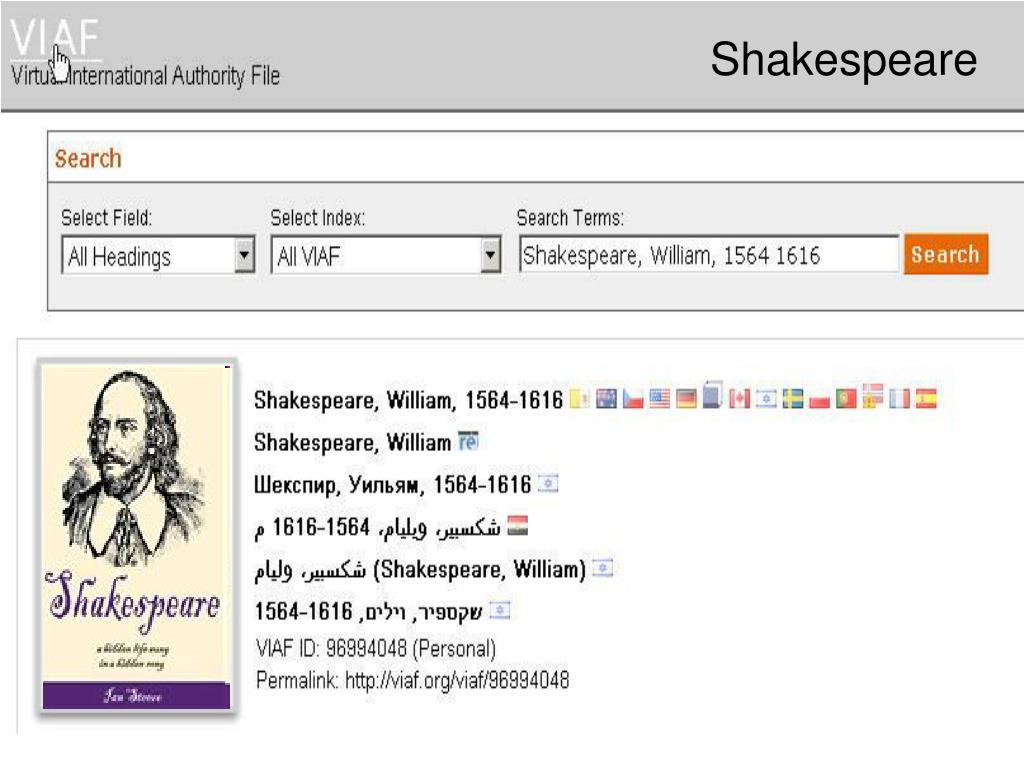Click the Polish flag icon
1024x768 pixels.
click(x=819, y=399)
